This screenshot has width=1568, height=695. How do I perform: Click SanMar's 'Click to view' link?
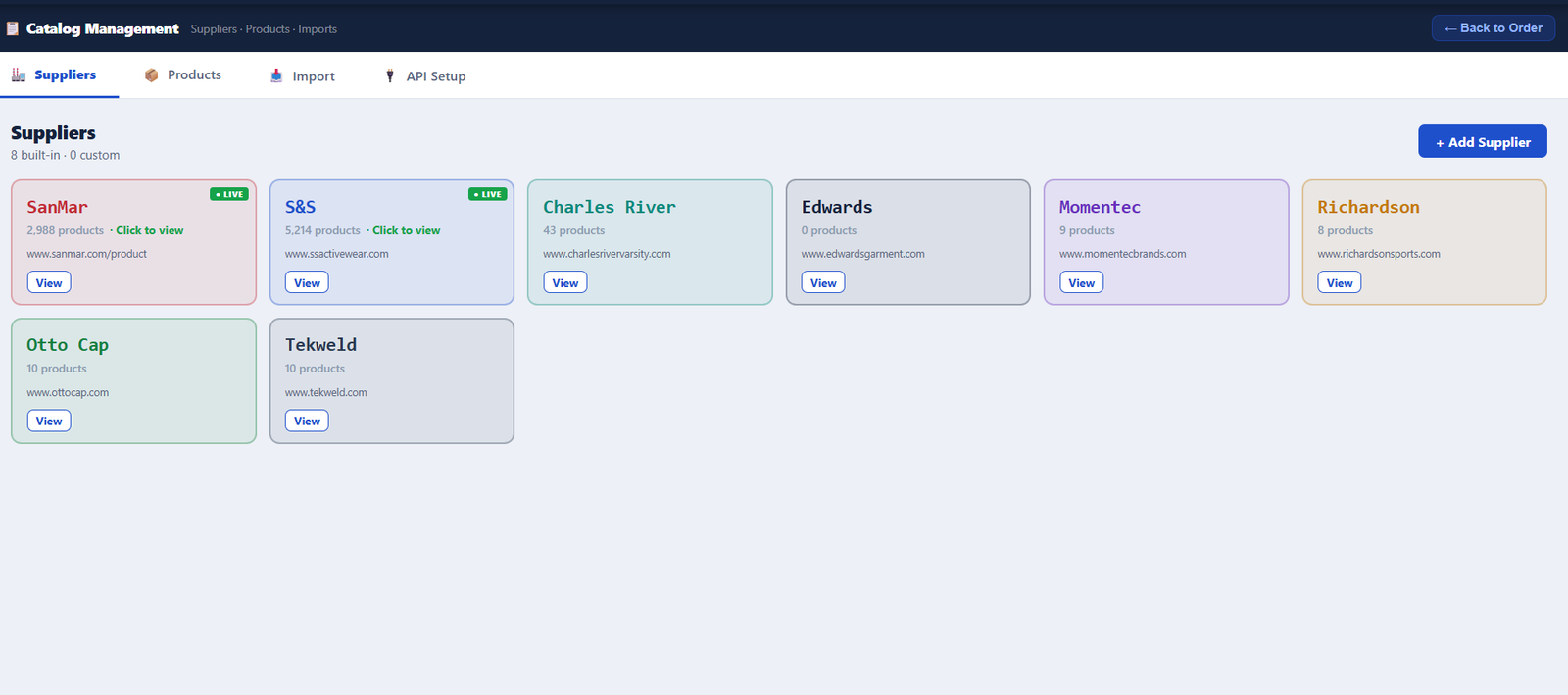[x=149, y=230]
